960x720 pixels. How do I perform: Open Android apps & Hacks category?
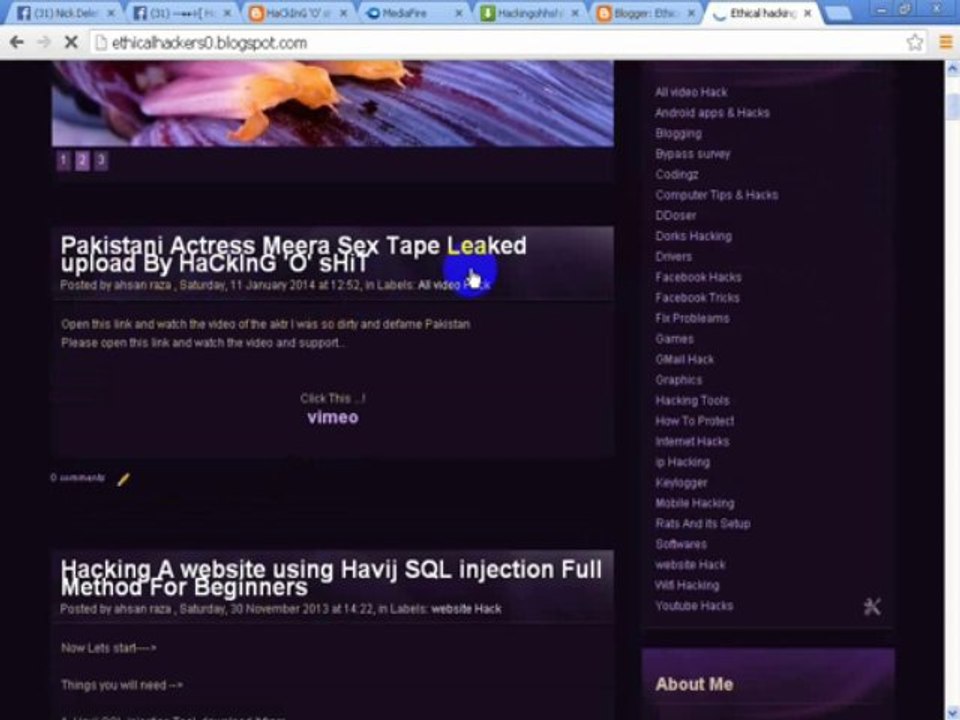712,113
